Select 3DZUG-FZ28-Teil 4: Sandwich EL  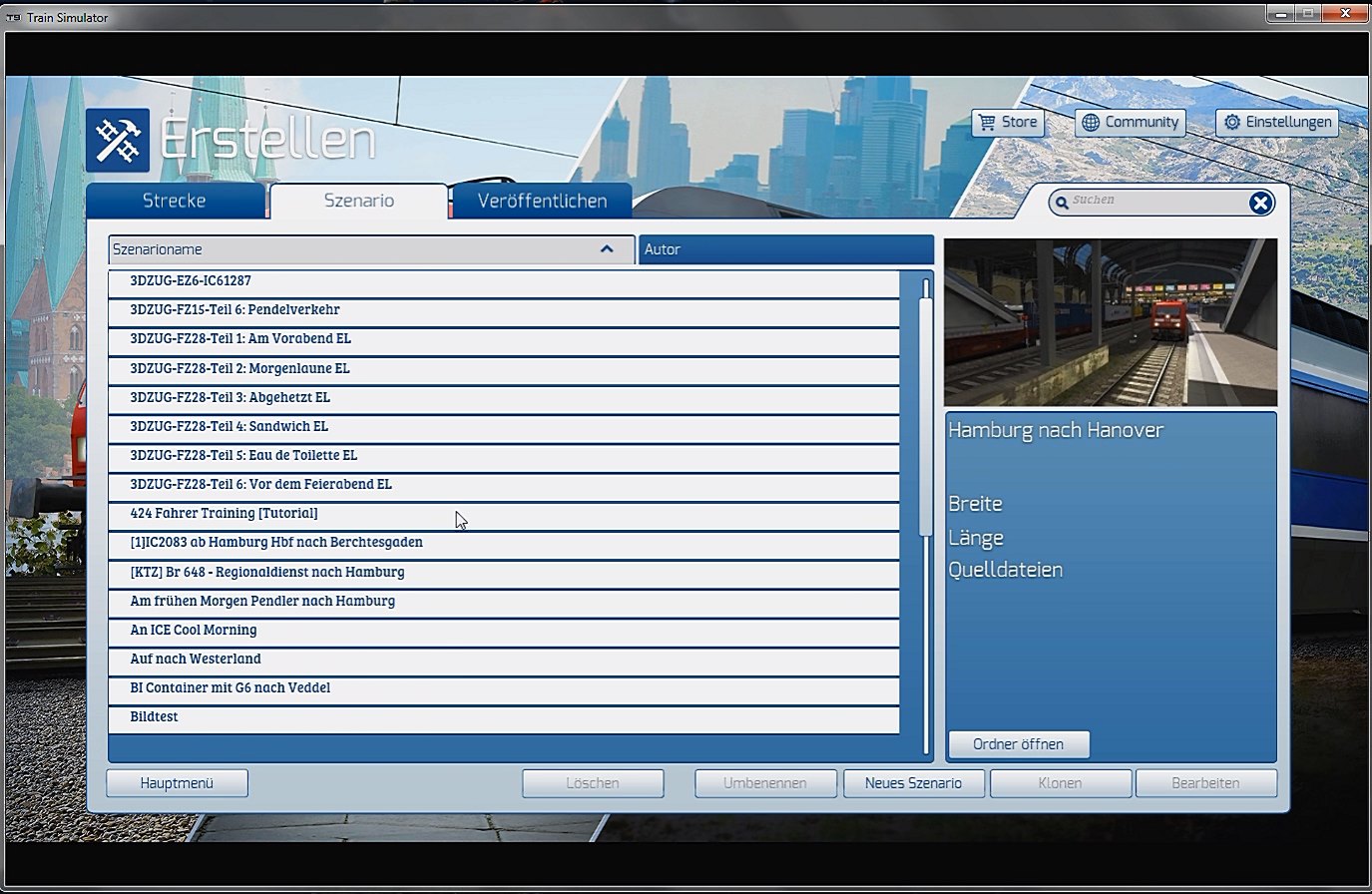coord(504,427)
